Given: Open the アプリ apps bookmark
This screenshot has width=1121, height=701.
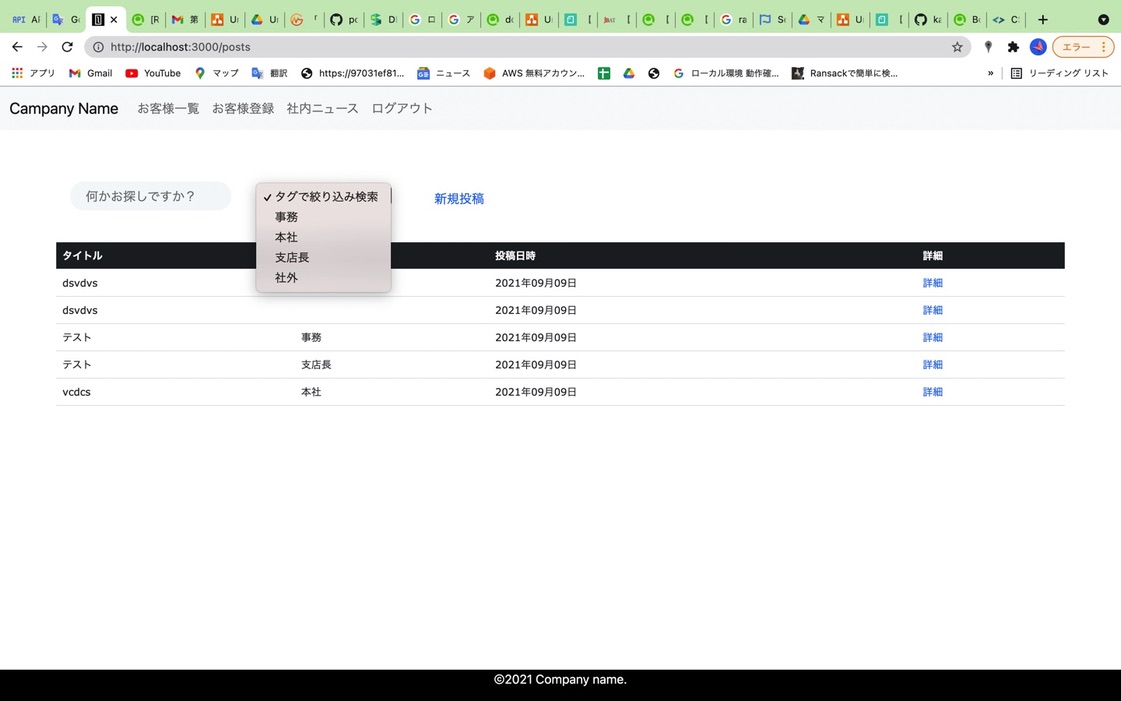Looking at the screenshot, I should pyautogui.click(x=34, y=73).
